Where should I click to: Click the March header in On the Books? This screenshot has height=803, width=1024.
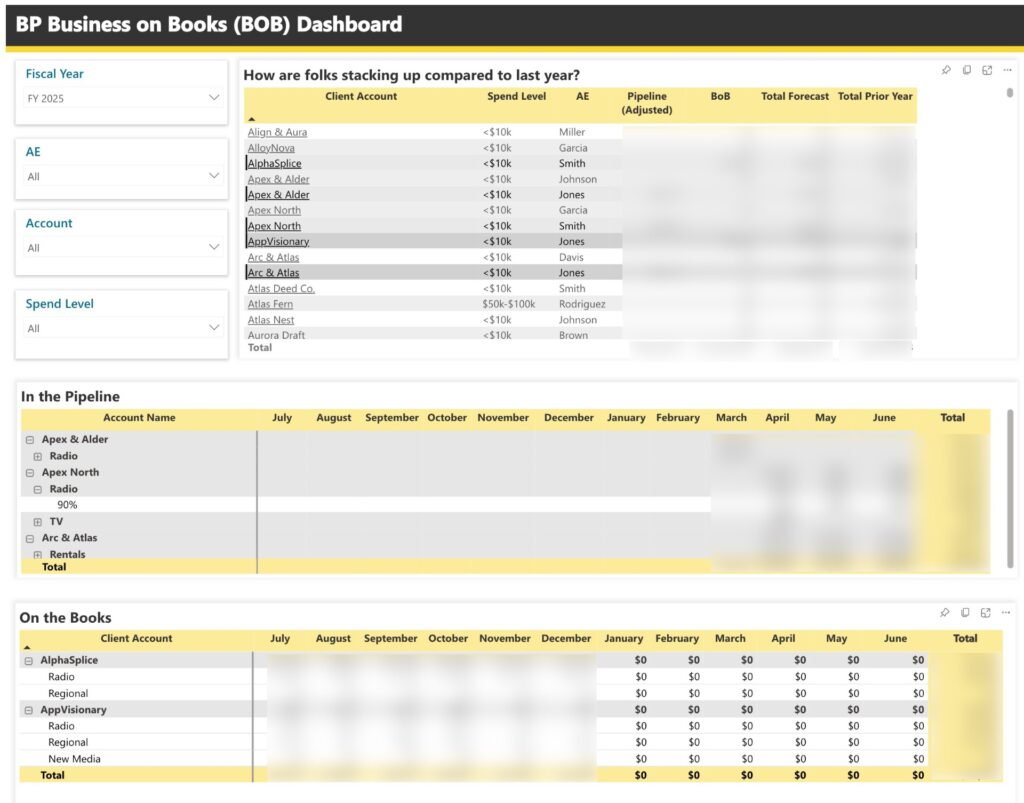click(x=730, y=638)
